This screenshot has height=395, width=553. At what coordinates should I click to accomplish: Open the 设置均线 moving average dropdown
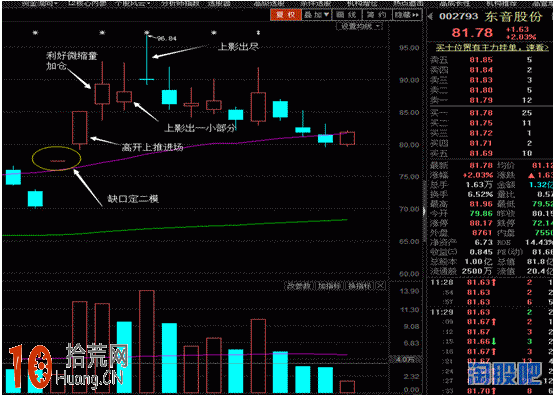360,26
